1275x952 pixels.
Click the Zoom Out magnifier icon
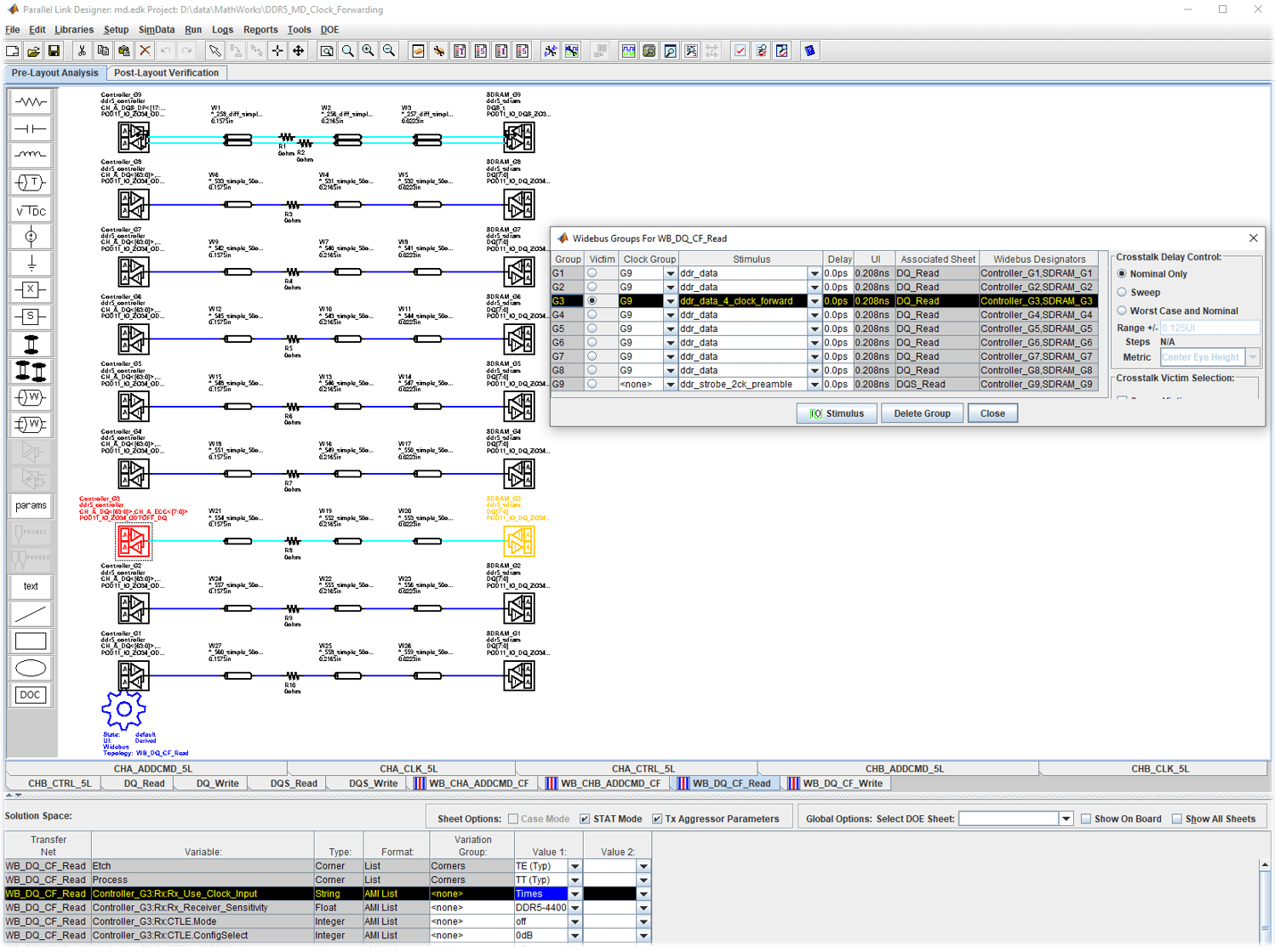(389, 51)
